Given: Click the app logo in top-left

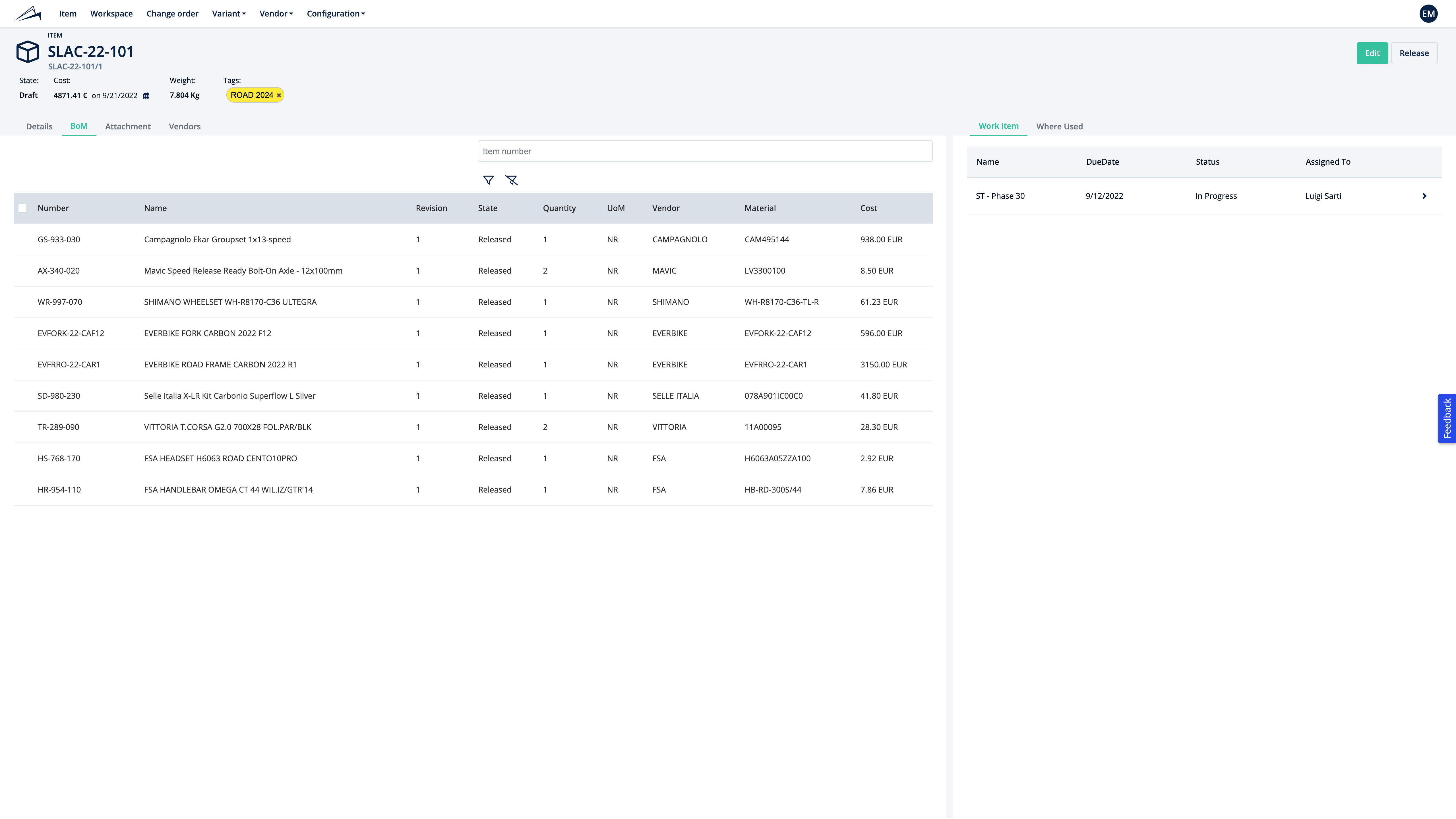Looking at the screenshot, I should [x=28, y=14].
